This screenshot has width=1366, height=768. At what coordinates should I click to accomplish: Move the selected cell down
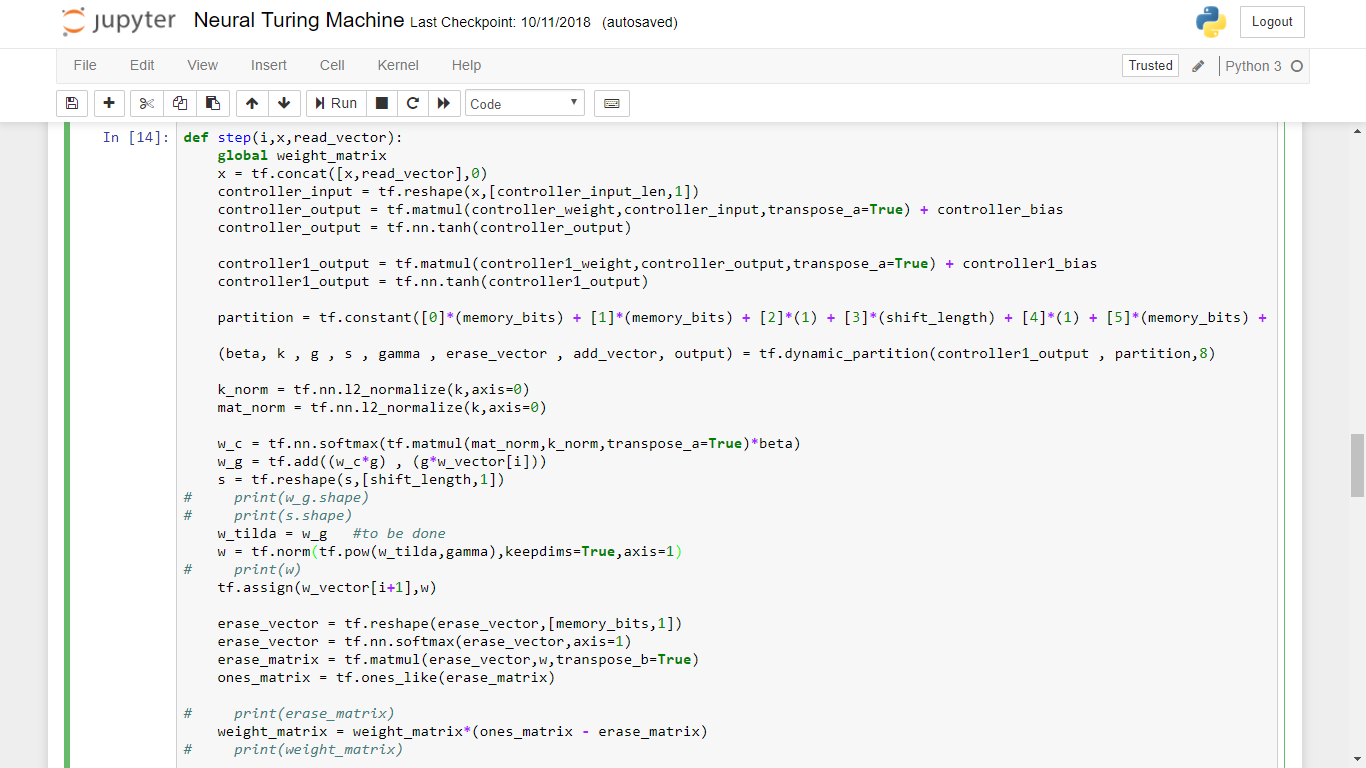click(284, 103)
